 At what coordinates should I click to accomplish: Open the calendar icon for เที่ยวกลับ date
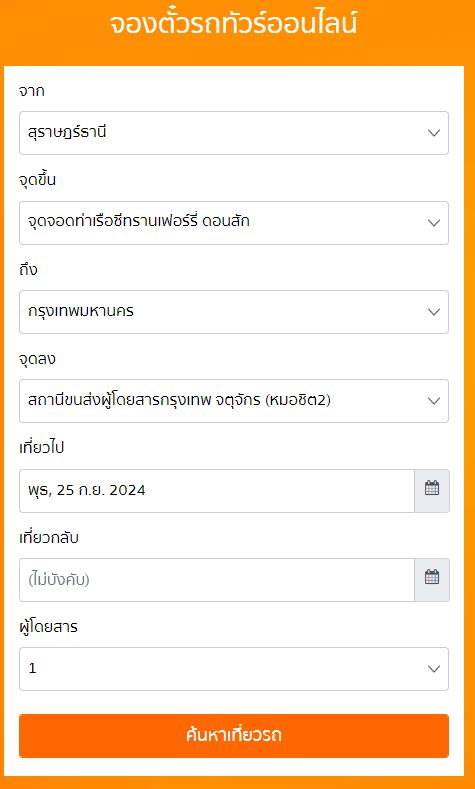[432, 580]
